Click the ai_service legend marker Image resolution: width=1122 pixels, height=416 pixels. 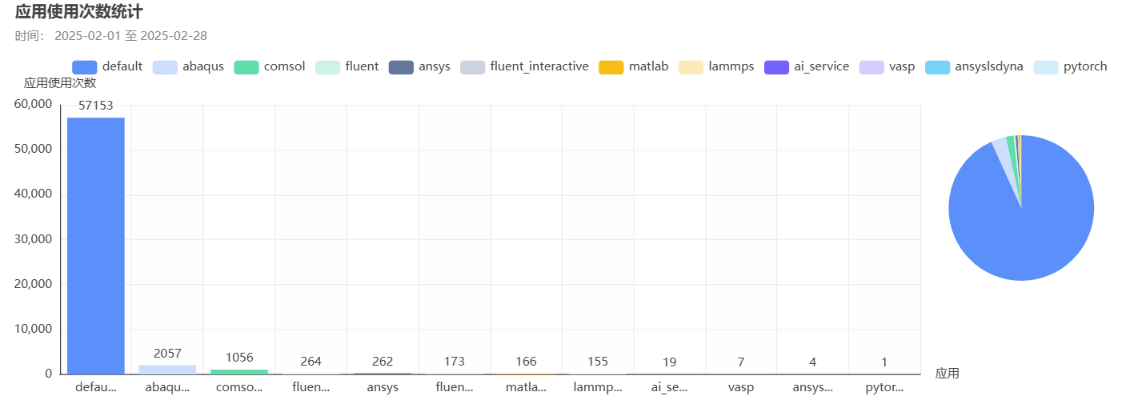coord(777,67)
